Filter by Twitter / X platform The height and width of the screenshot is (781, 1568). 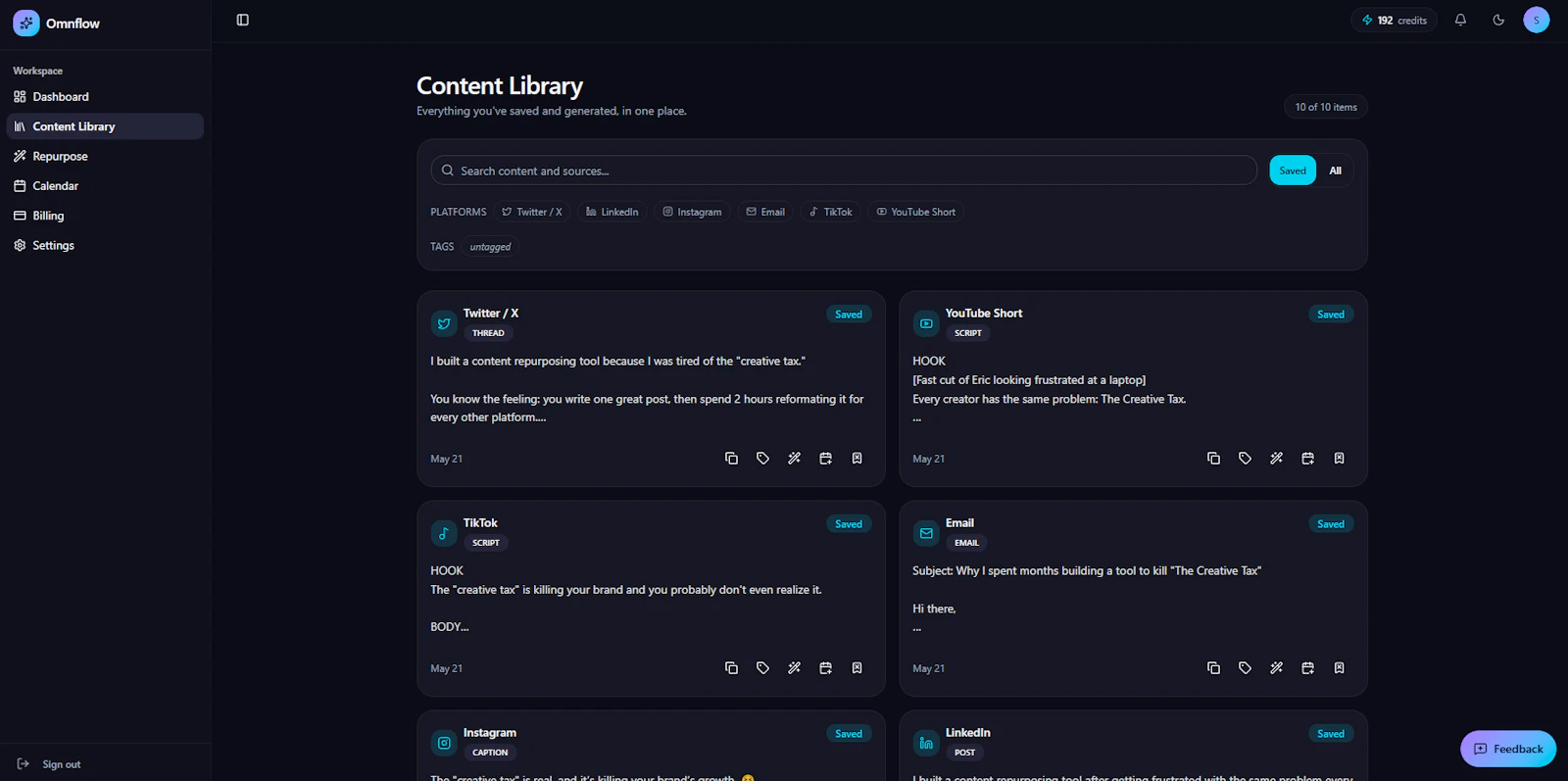click(x=532, y=212)
